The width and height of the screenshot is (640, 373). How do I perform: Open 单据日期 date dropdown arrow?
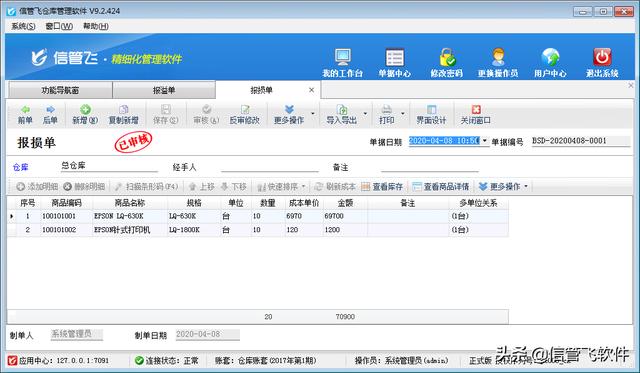click(x=484, y=140)
